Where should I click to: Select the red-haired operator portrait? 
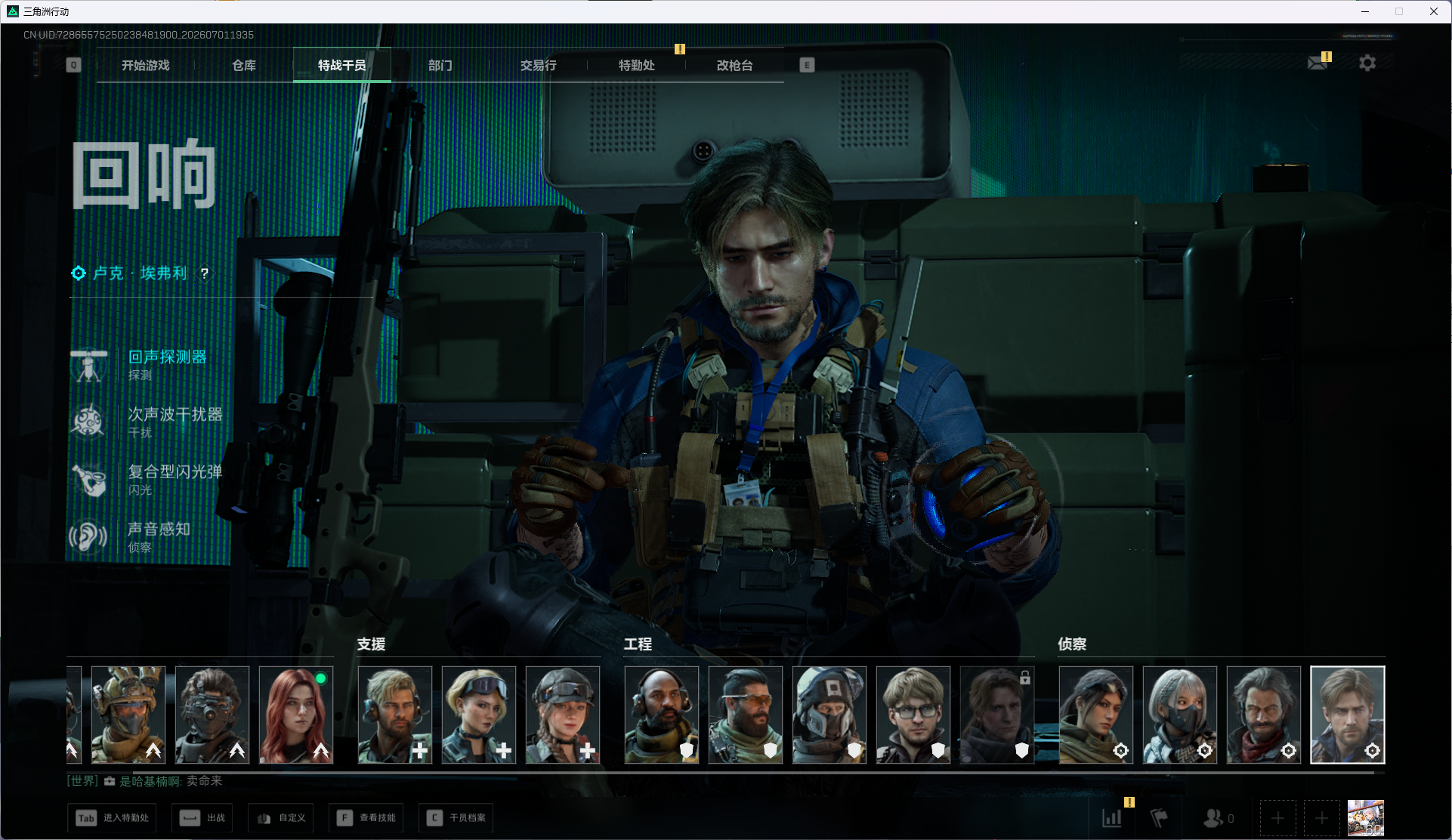coord(296,715)
